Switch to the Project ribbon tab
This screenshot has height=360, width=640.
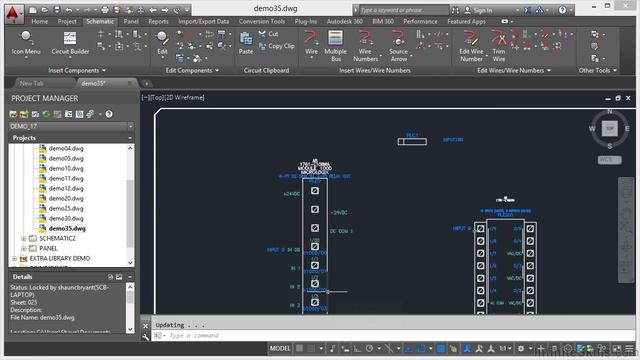[x=67, y=21]
